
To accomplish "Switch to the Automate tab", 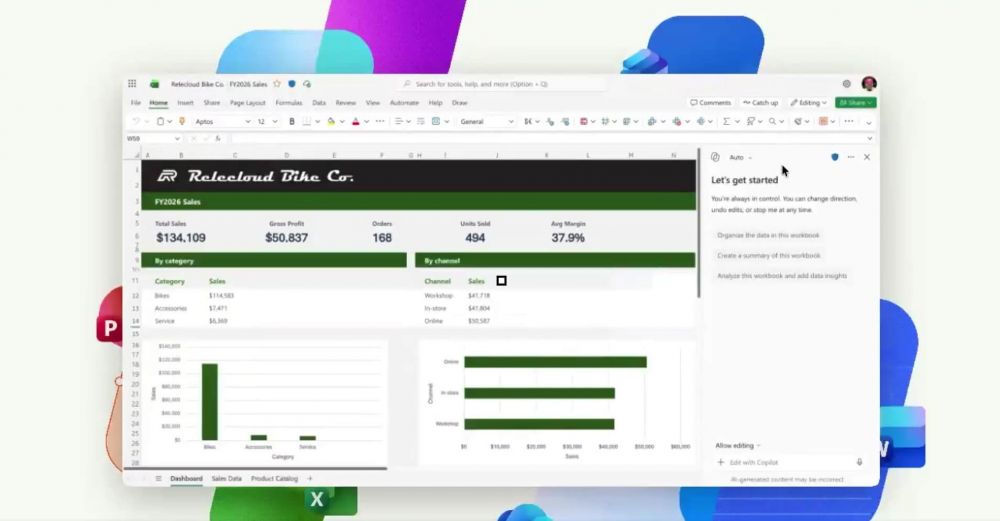I will coord(404,103).
